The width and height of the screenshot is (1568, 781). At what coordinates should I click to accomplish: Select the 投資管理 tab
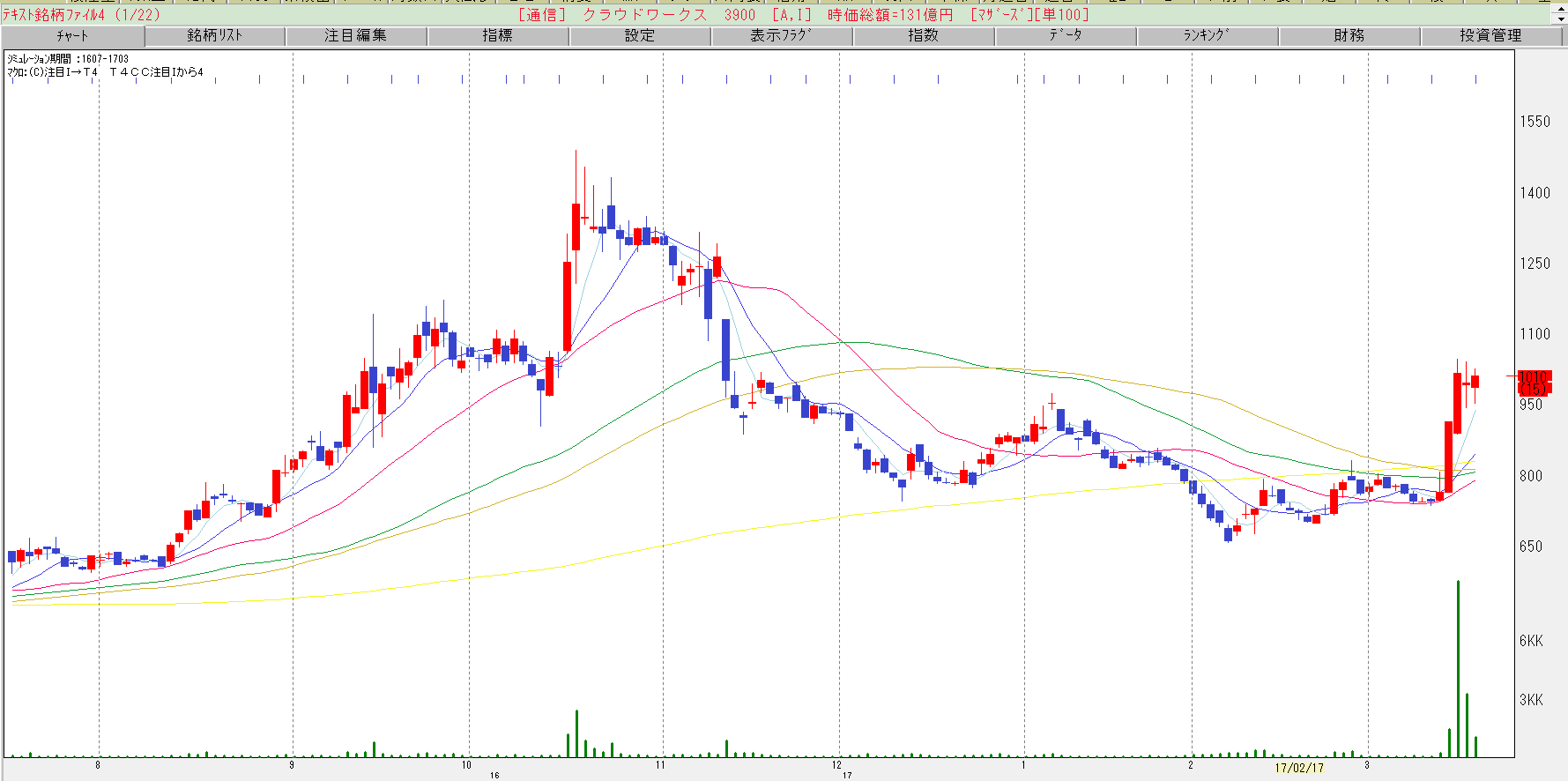coord(1490,36)
